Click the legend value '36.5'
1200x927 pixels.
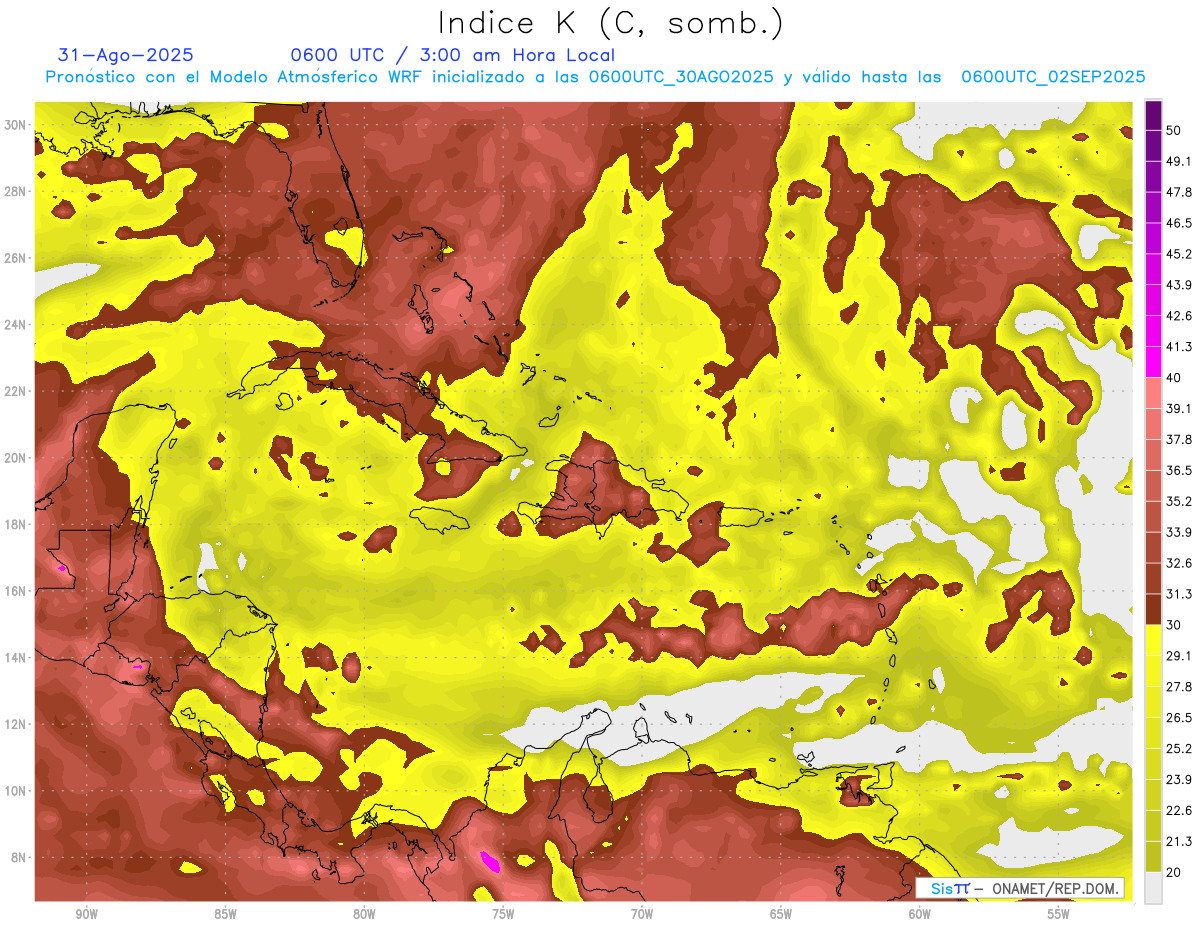point(1179,471)
